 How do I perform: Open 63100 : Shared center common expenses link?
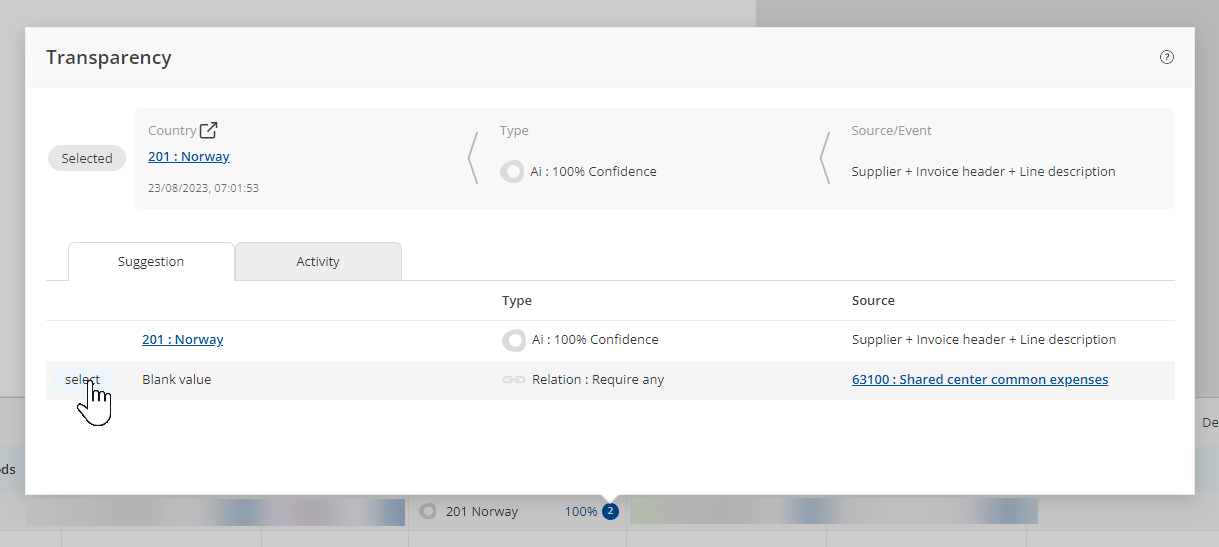(x=979, y=380)
